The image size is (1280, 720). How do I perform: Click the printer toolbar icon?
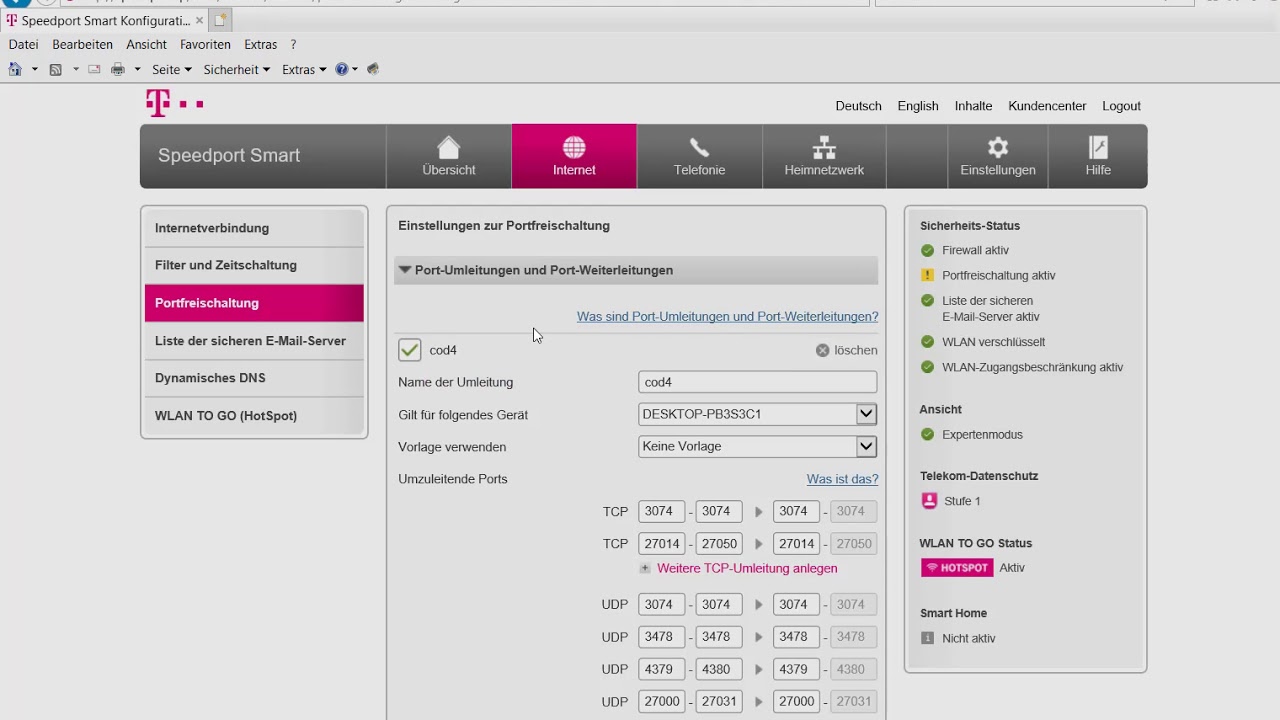tap(118, 69)
